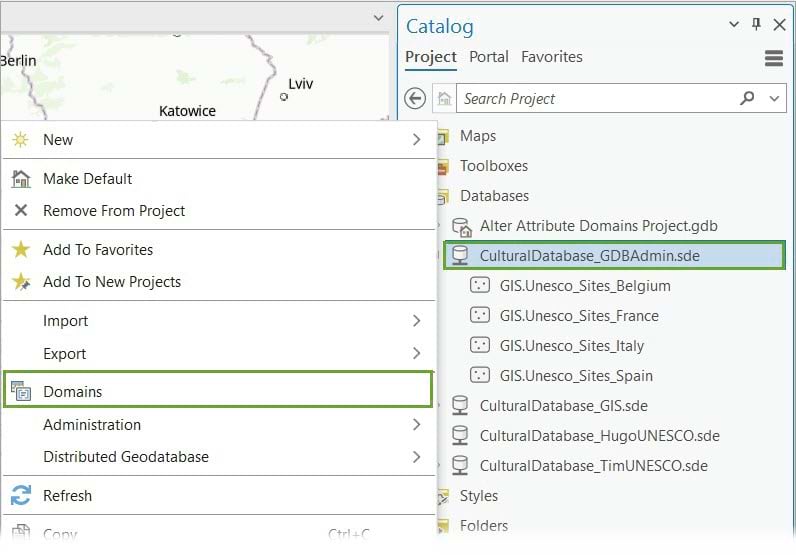Select CulturalDatabase_GIS.sde
Viewport: 796px width, 555px height.
563,406
